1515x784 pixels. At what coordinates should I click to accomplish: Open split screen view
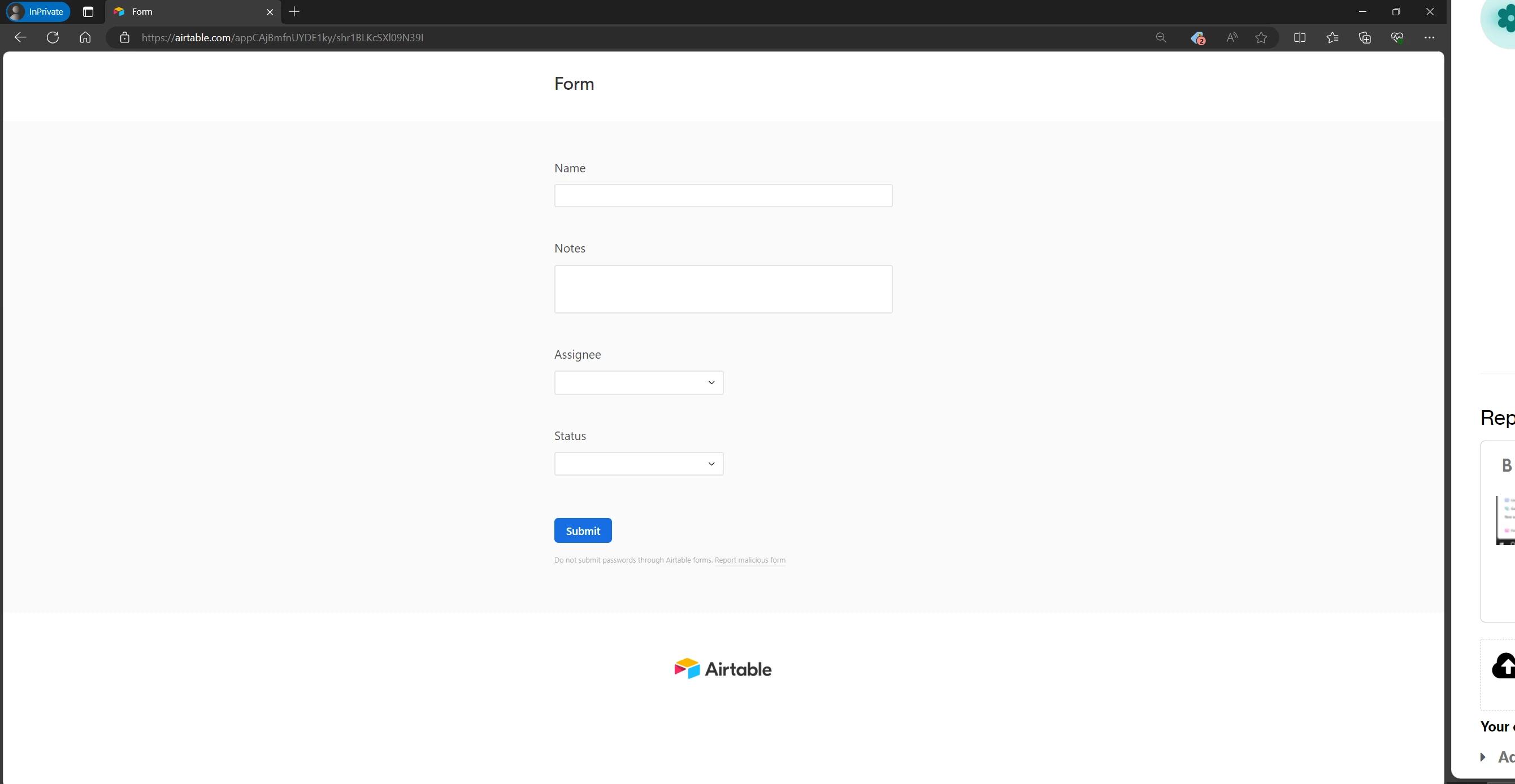pos(1300,38)
